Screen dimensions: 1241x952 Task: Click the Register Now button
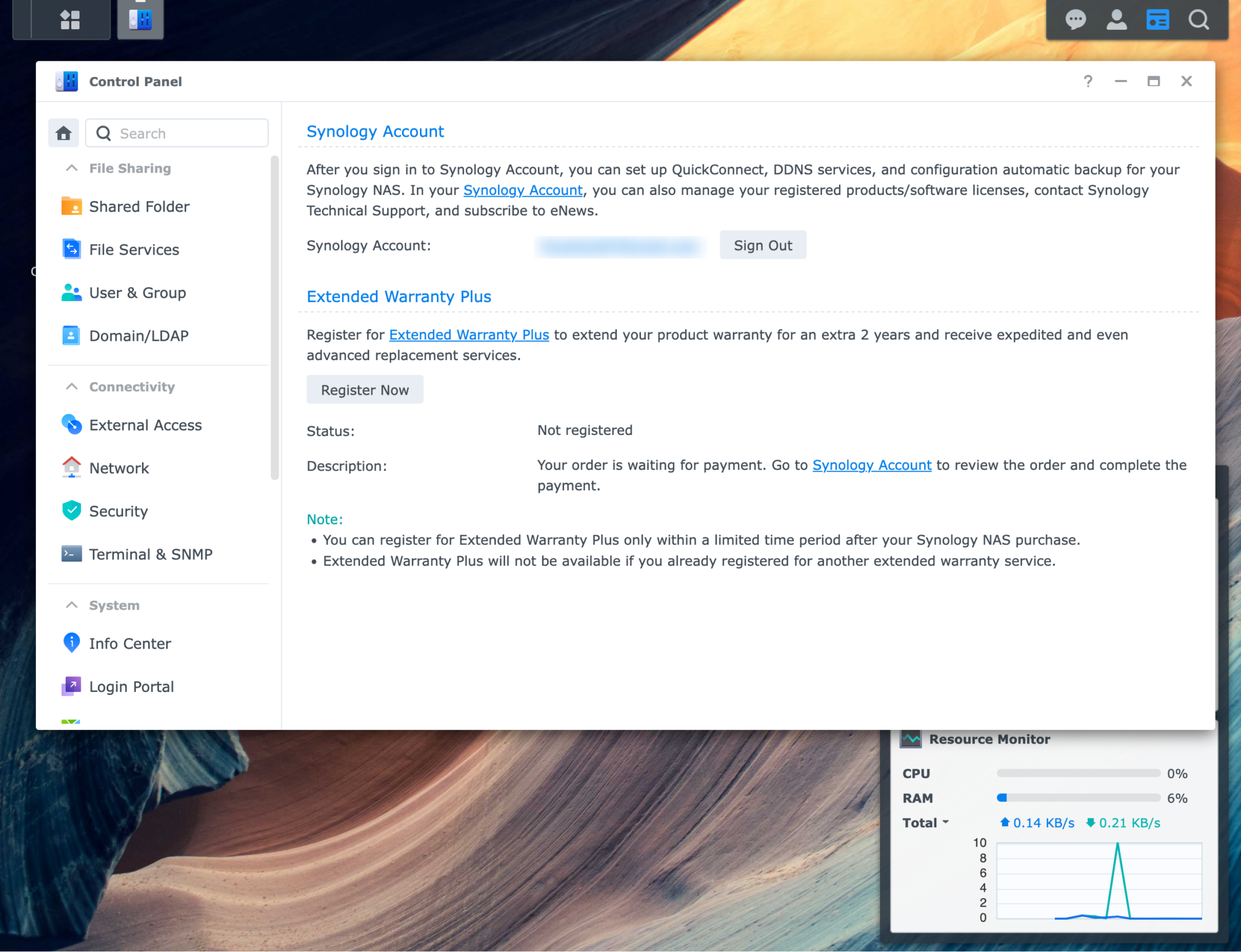tap(364, 390)
